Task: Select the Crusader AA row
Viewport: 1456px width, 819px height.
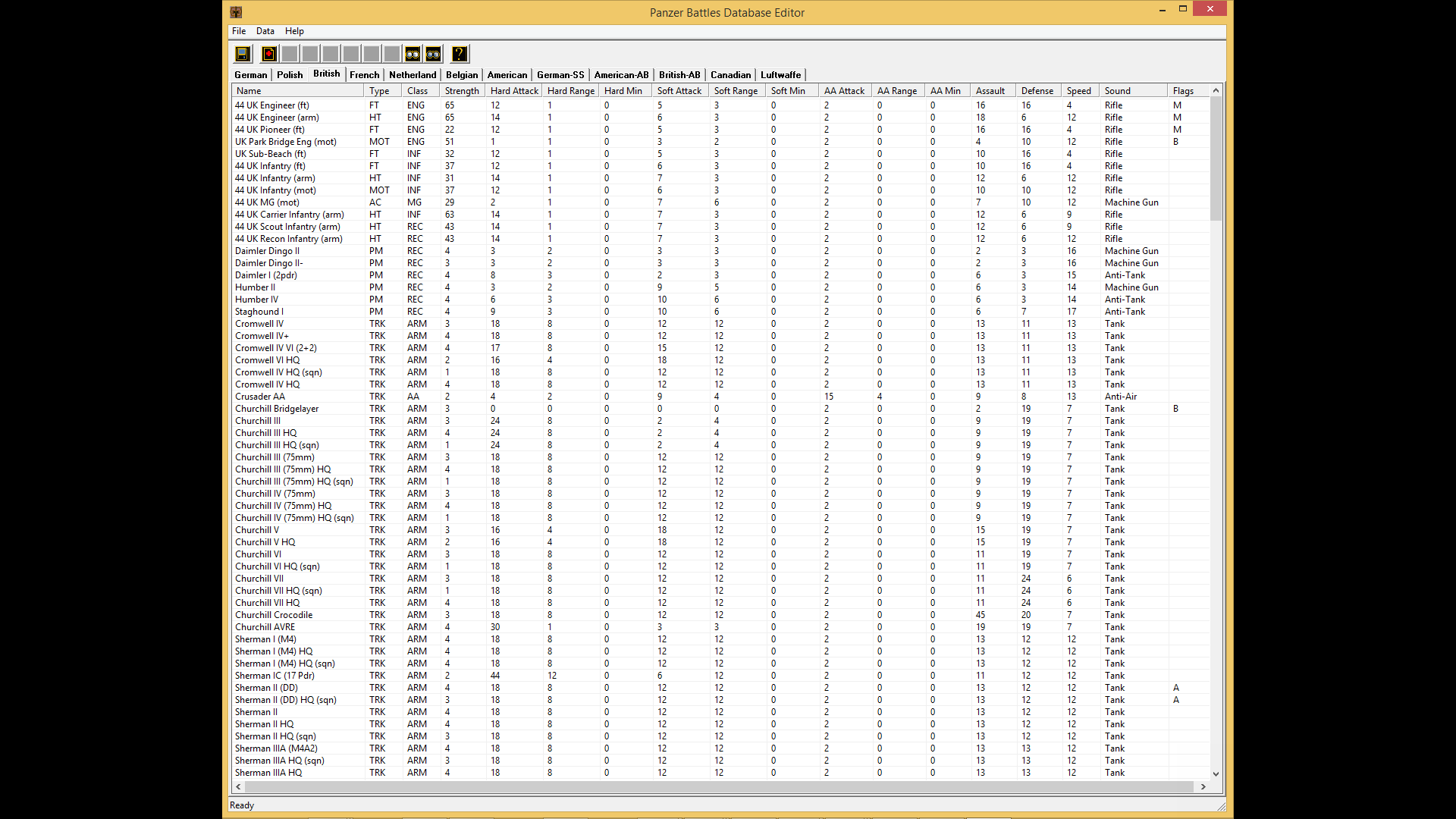Action: 720,397
